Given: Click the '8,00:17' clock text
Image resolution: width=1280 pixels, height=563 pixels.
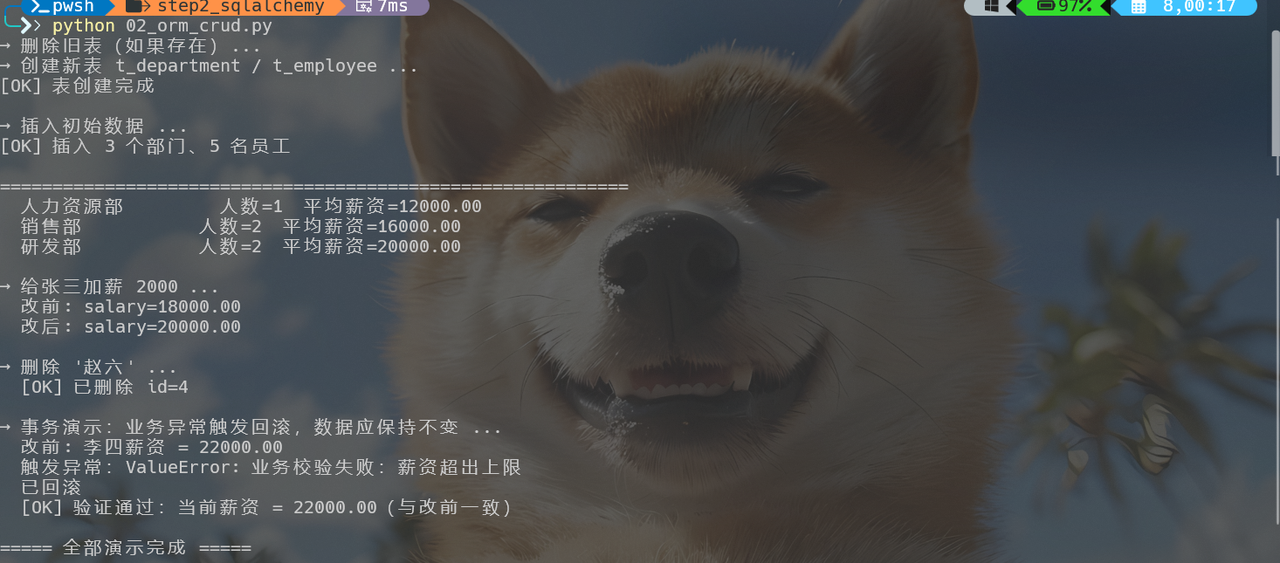Looking at the screenshot, I should (1199, 6).
